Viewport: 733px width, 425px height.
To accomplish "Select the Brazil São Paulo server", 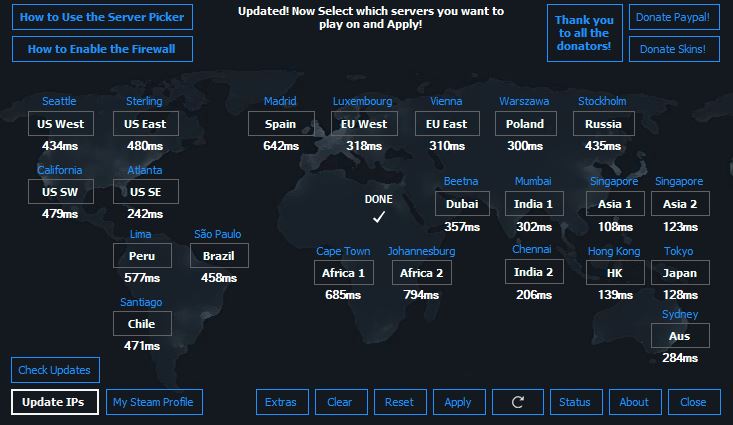I will pos(218,255).
